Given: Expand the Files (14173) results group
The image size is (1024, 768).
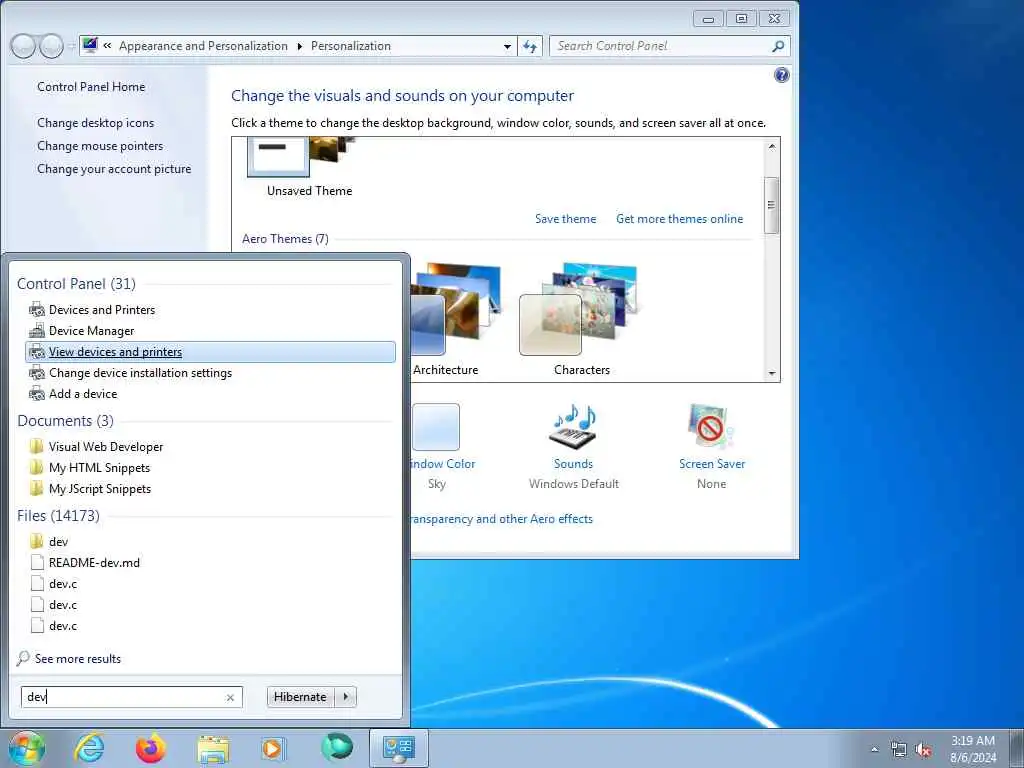Looking at the screenshot, I should pos(58,515).
